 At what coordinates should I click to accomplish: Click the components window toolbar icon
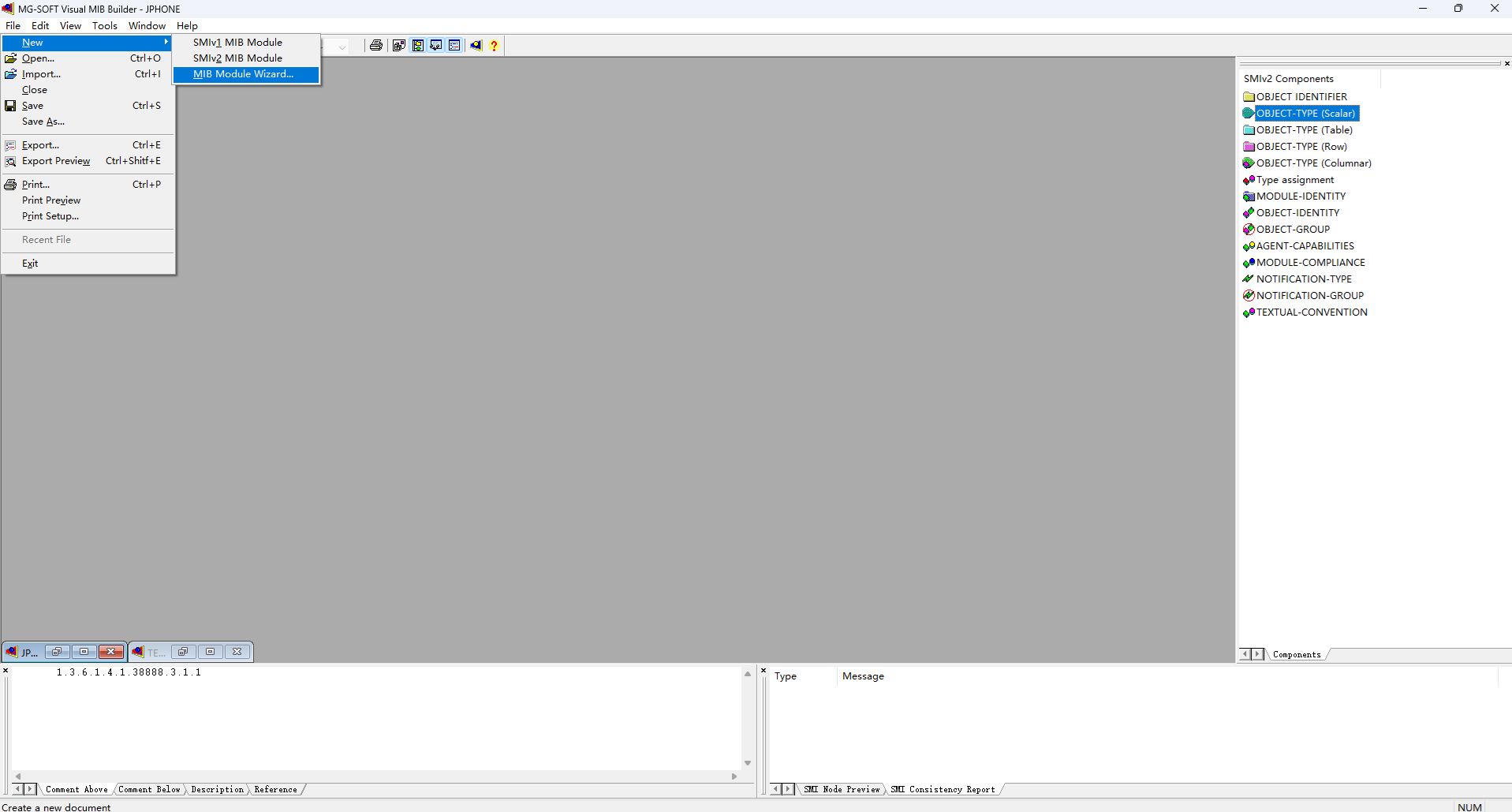399,46
